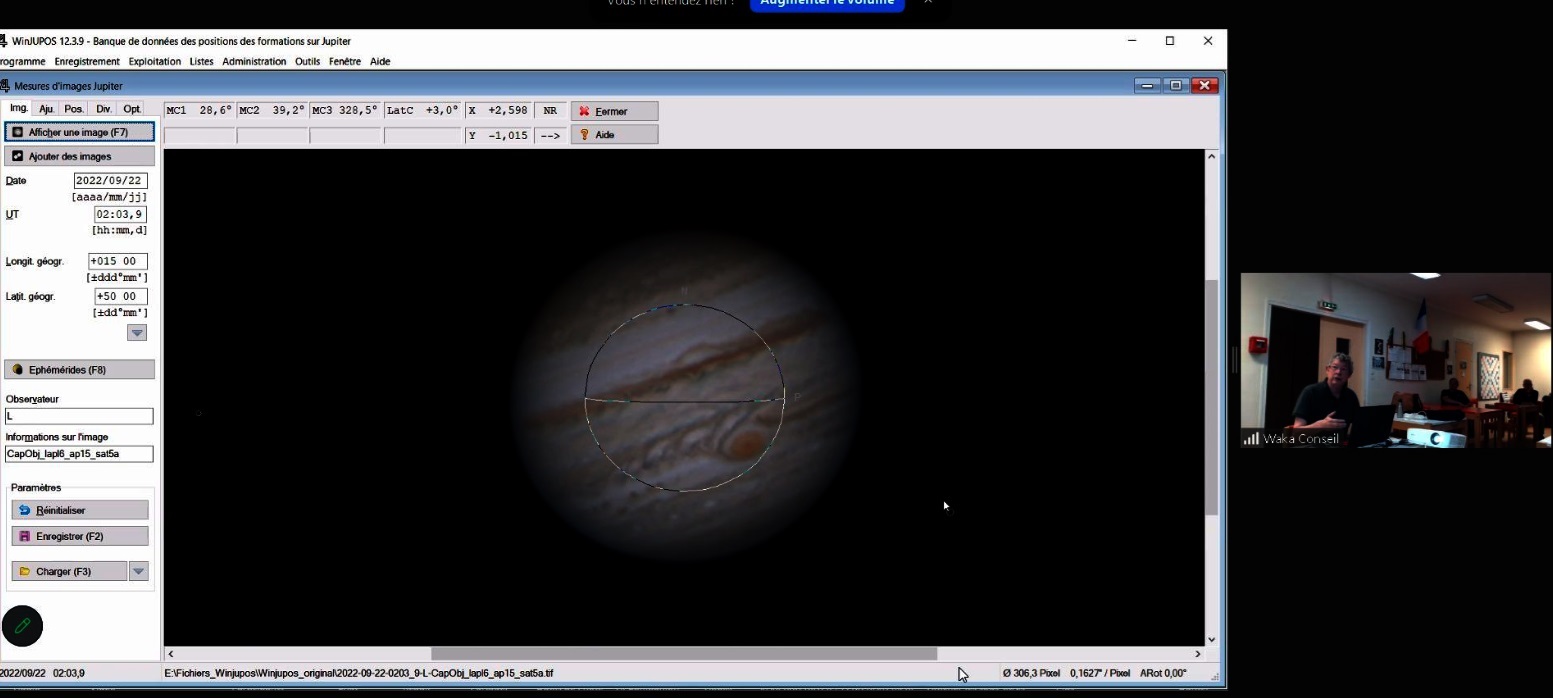
Task: Switch to the Pos. tab
Action: tap(74, 109)
